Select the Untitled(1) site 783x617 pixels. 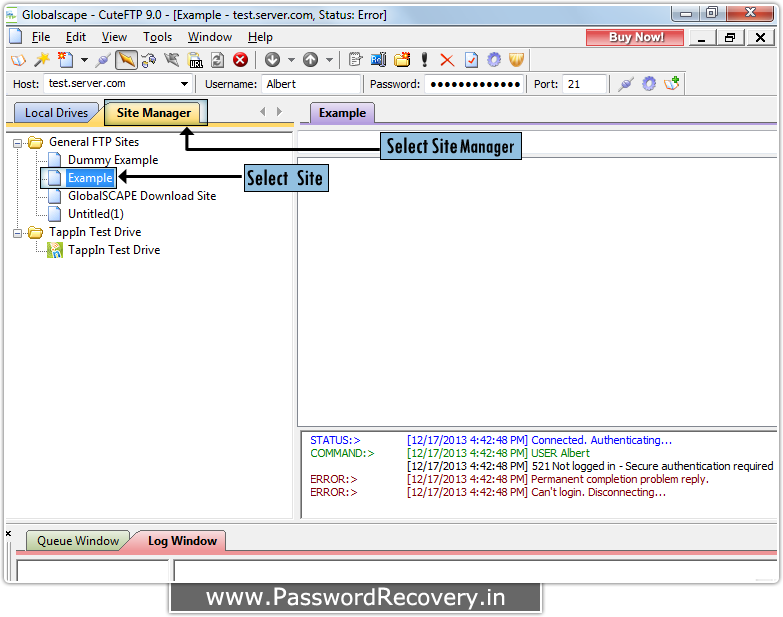click(95, 214)
